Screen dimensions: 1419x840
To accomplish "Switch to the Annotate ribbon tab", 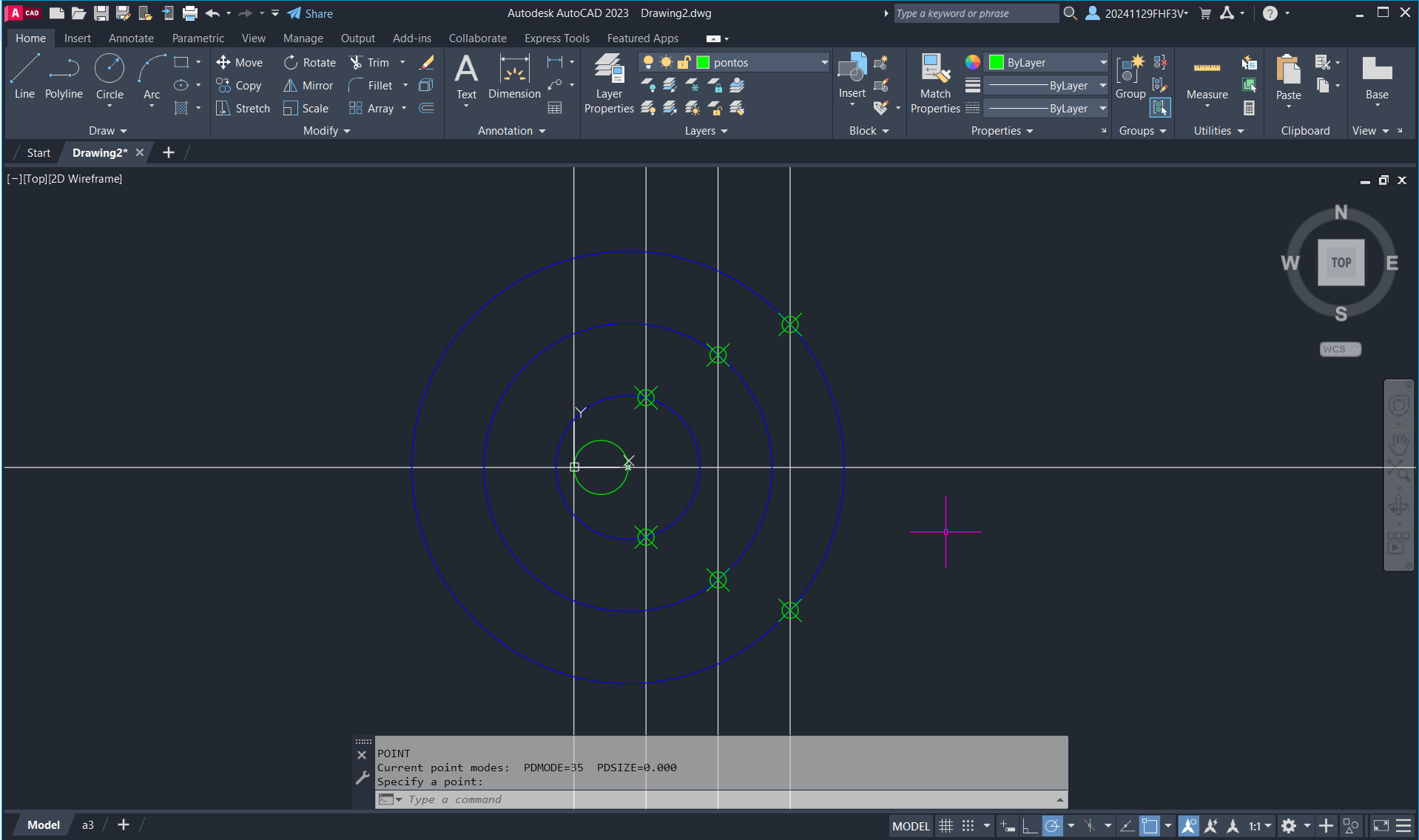I will 131,38.
